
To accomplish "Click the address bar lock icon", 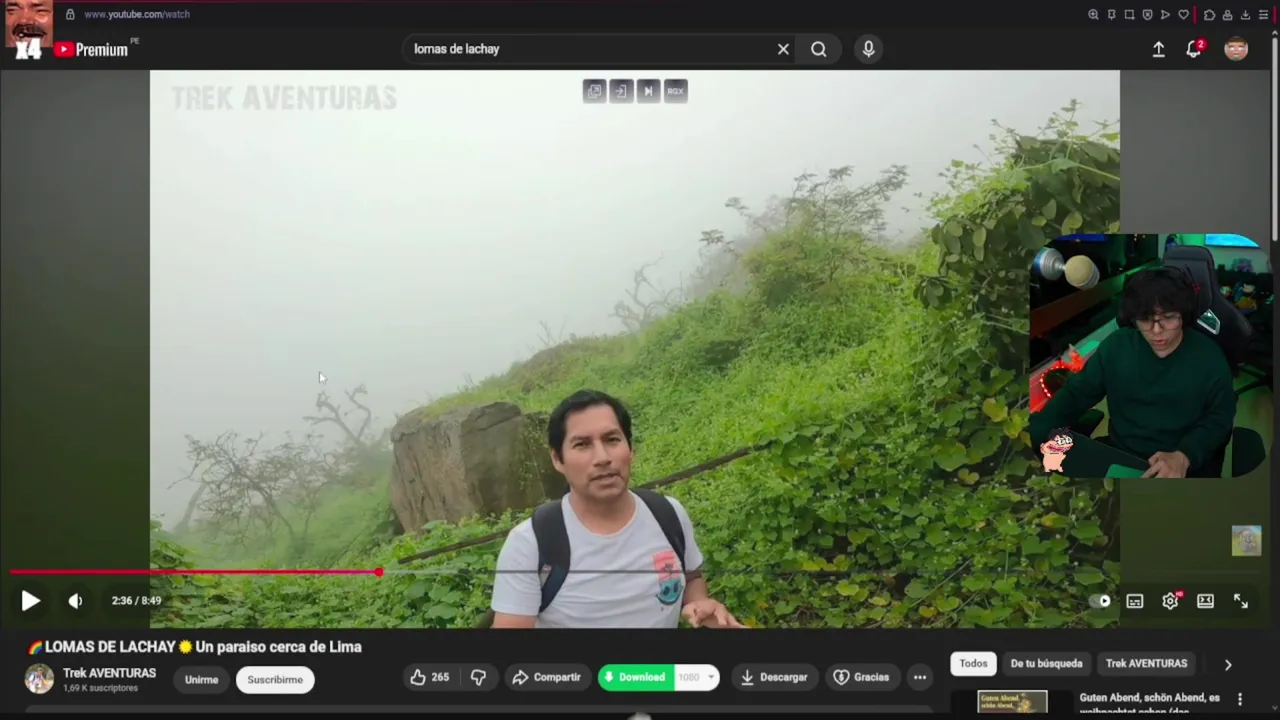I will pos(70,14).
